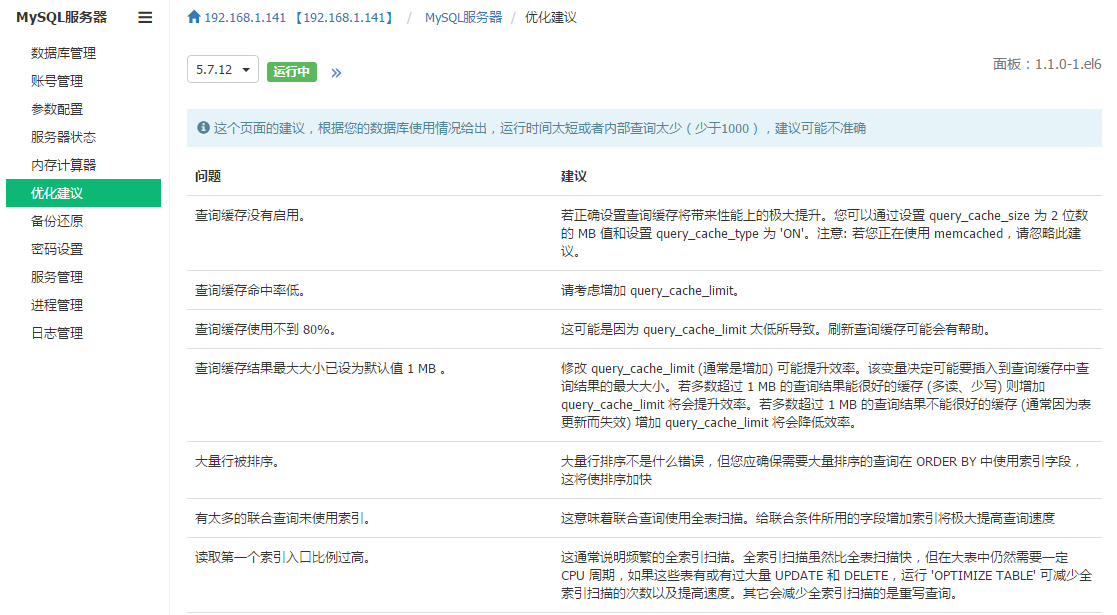Click the 面板：1.1.0-1.el6 version text
The image size is (1117, 615).
[1046, 64]
